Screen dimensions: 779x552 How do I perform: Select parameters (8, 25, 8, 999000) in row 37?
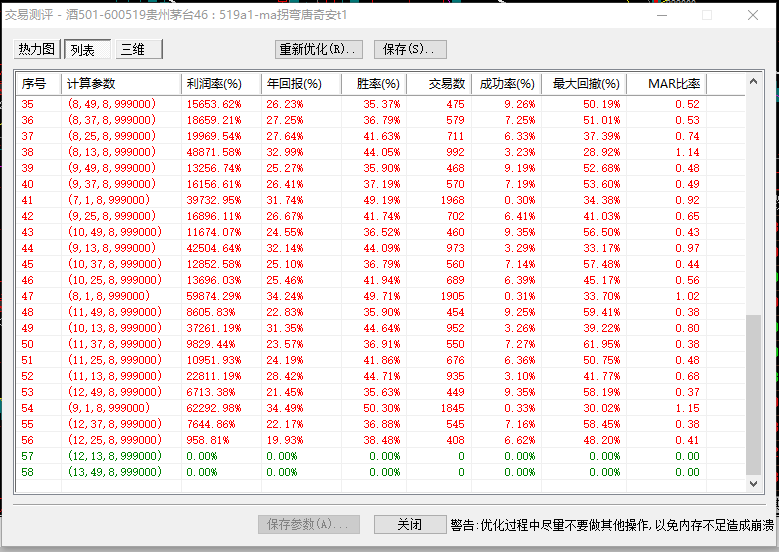(x=112, y=136)
